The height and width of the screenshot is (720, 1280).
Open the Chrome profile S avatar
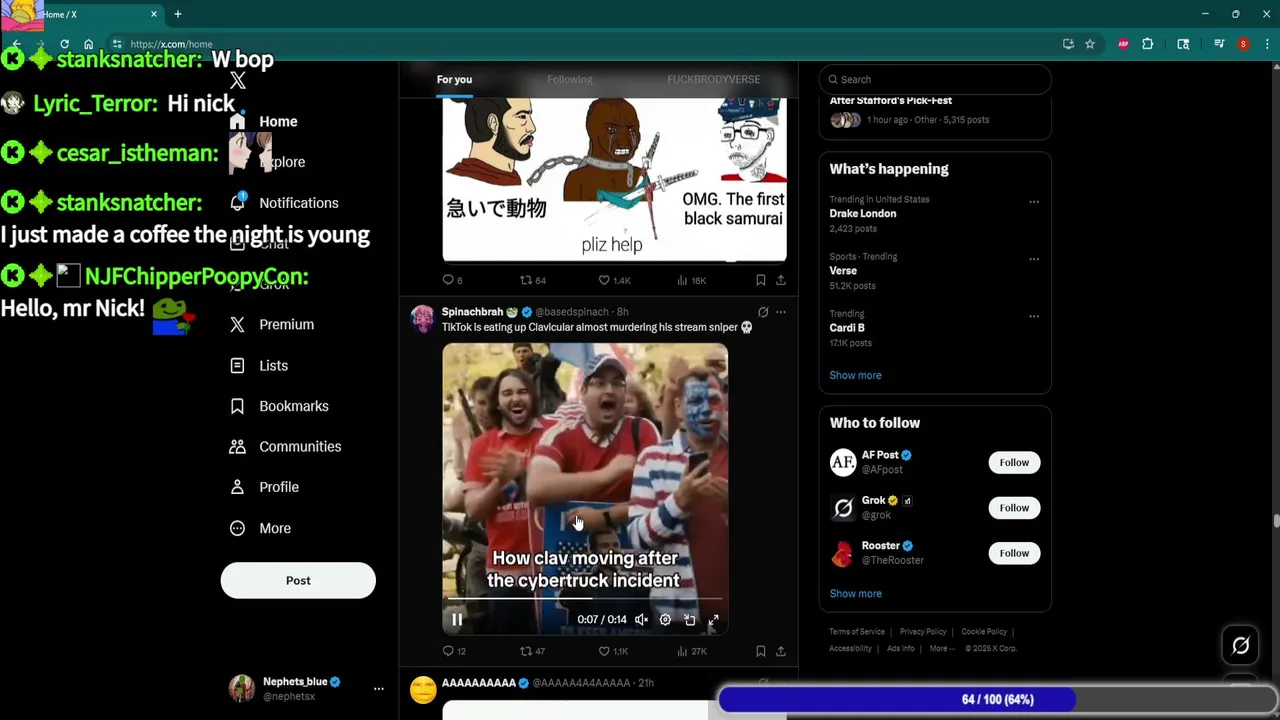click(x=1243, y=44)
